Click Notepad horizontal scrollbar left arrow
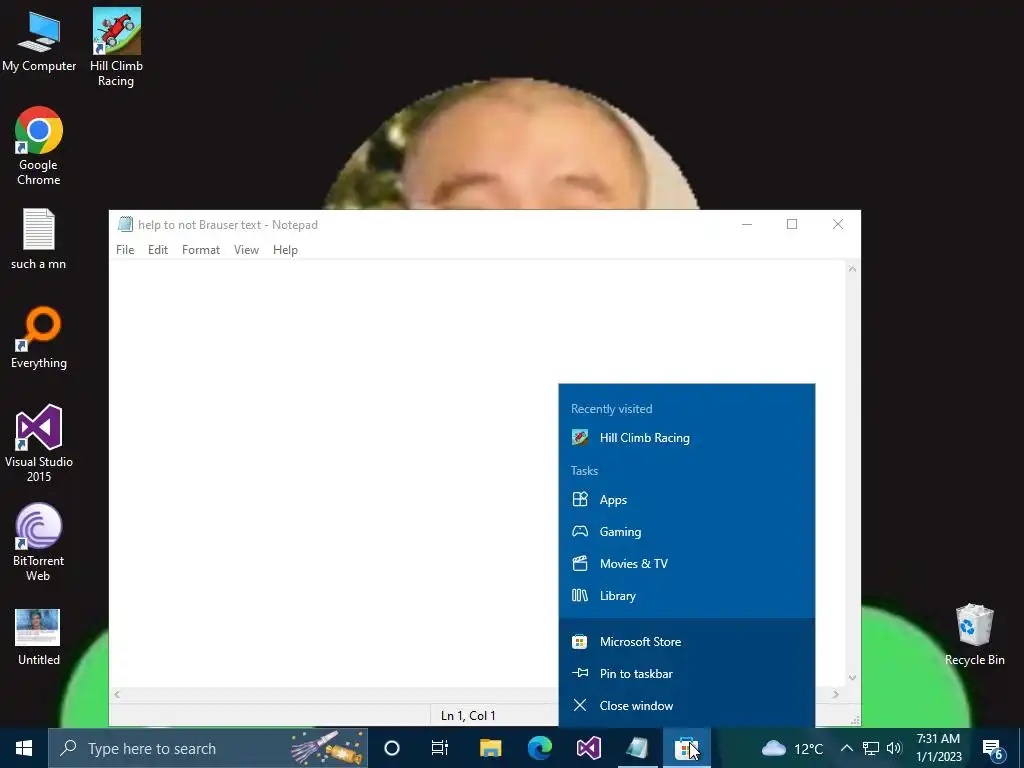This screenshot has height=768, width=1024. 117,694
